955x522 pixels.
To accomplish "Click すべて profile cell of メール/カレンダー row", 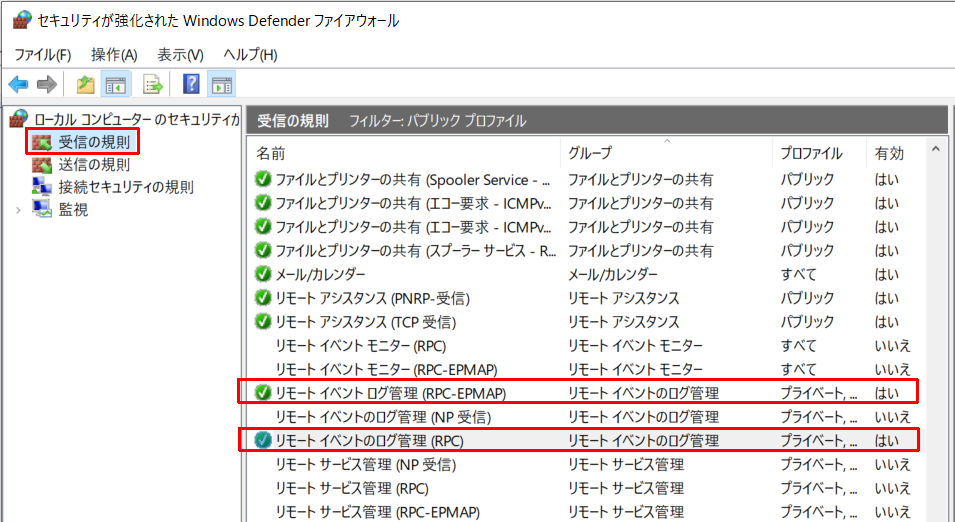I will tap(798, 275).
